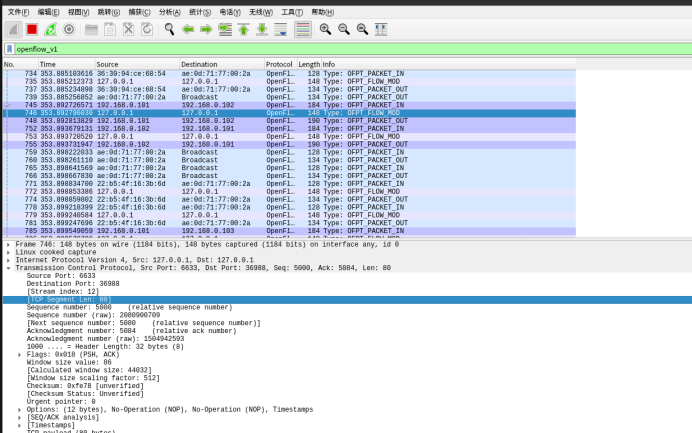The width and height of the screenshot is (692, 433).
Task: Open a capture file (folder icon)
Action: pos(91,30)
